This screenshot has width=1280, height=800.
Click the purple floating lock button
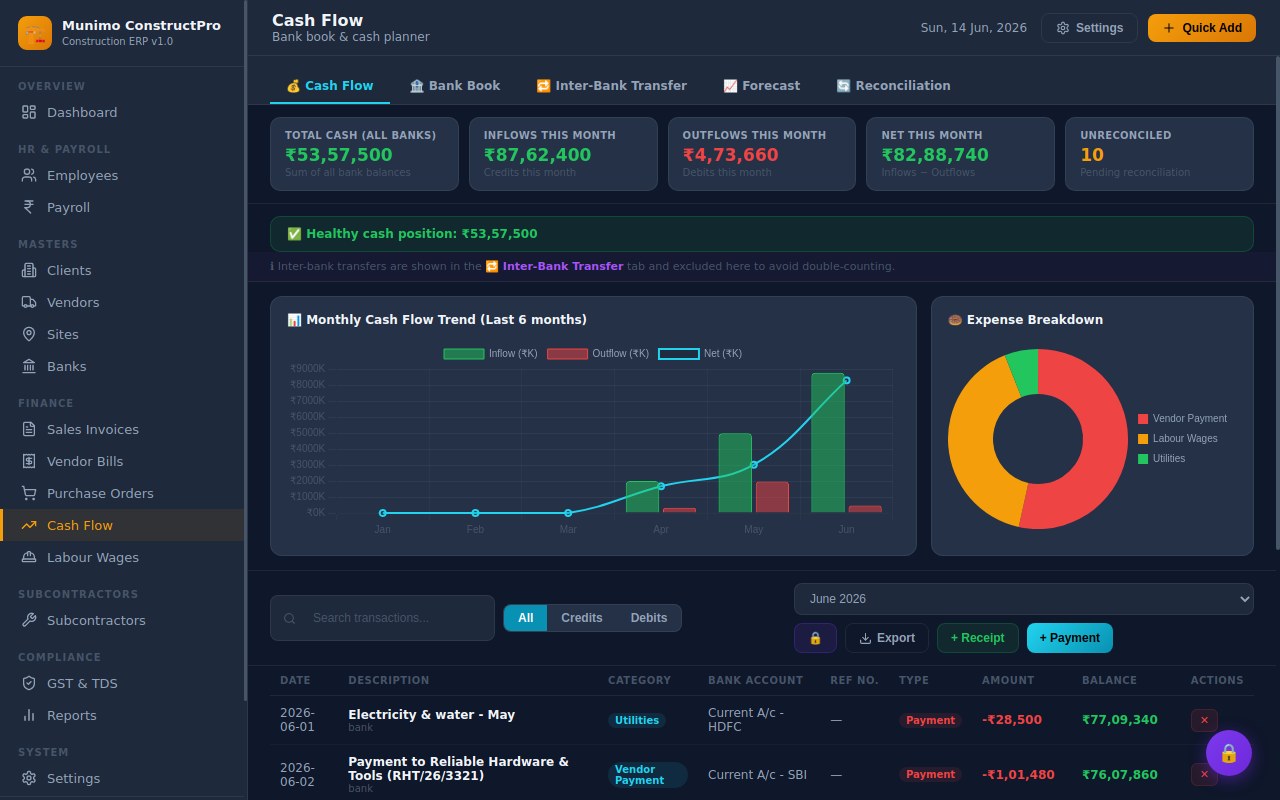(x=1229, y=753)
